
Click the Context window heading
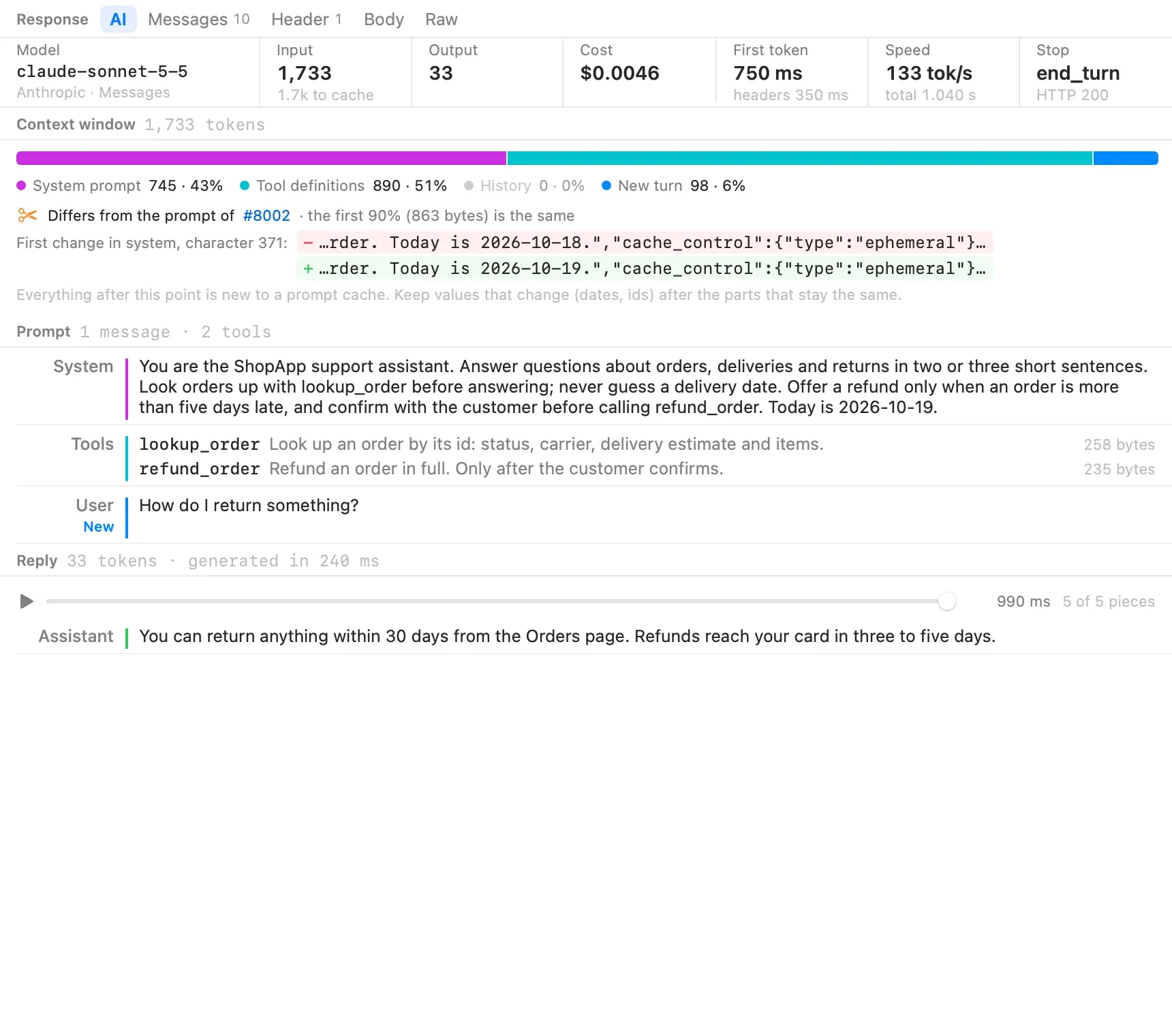(76, 124)
